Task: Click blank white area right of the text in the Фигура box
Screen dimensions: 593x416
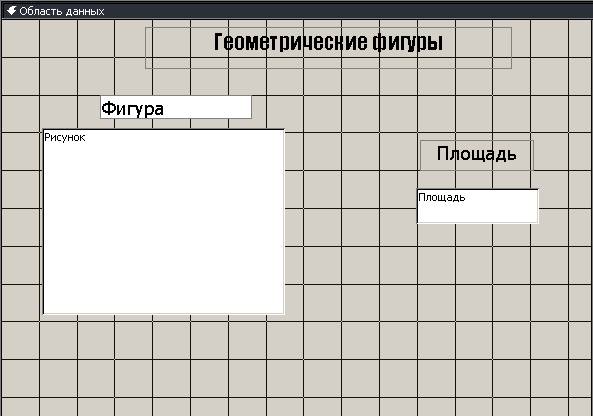Action: (207, 107)
